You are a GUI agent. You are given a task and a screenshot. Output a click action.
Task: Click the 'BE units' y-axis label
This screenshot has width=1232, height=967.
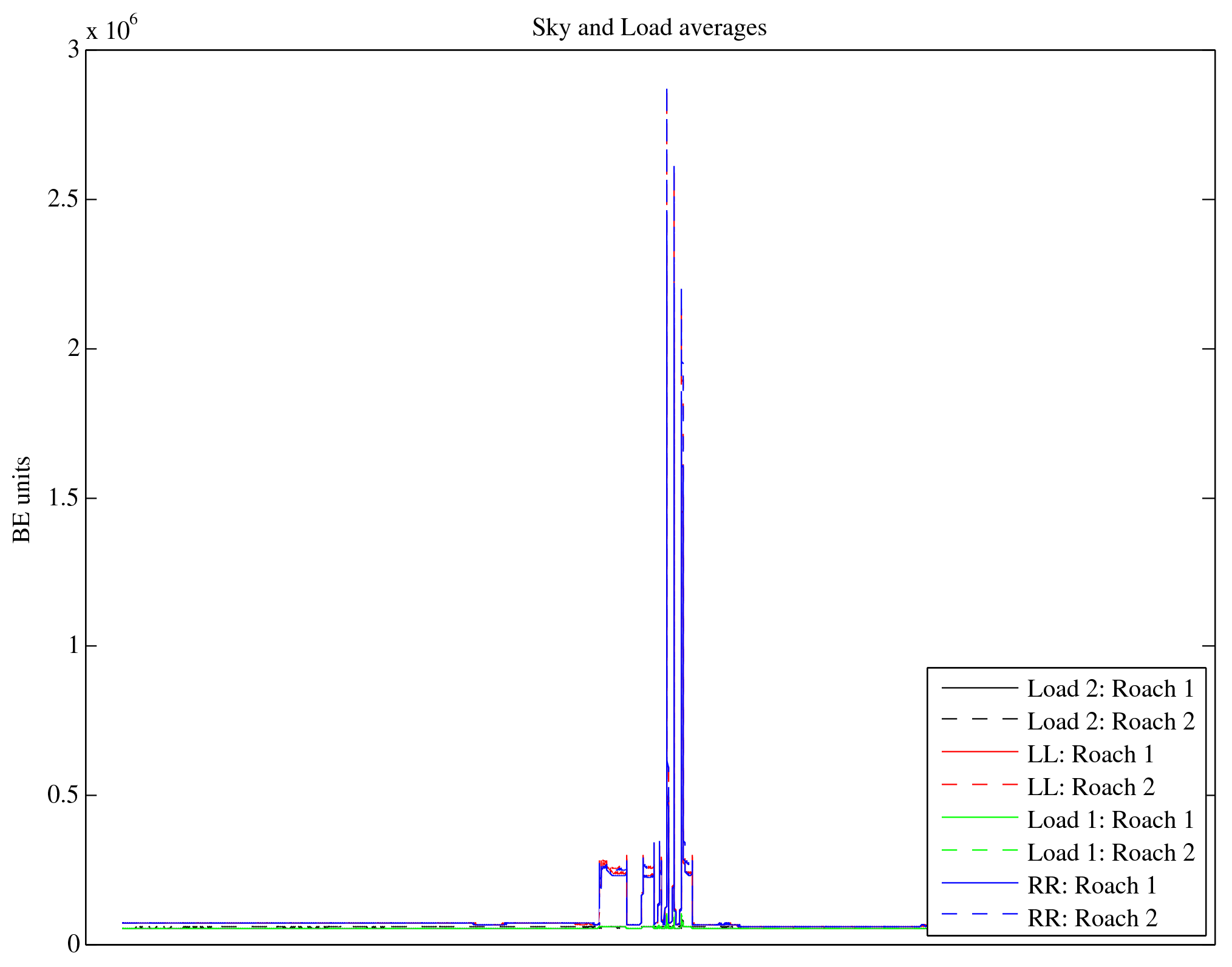point(22,499)
